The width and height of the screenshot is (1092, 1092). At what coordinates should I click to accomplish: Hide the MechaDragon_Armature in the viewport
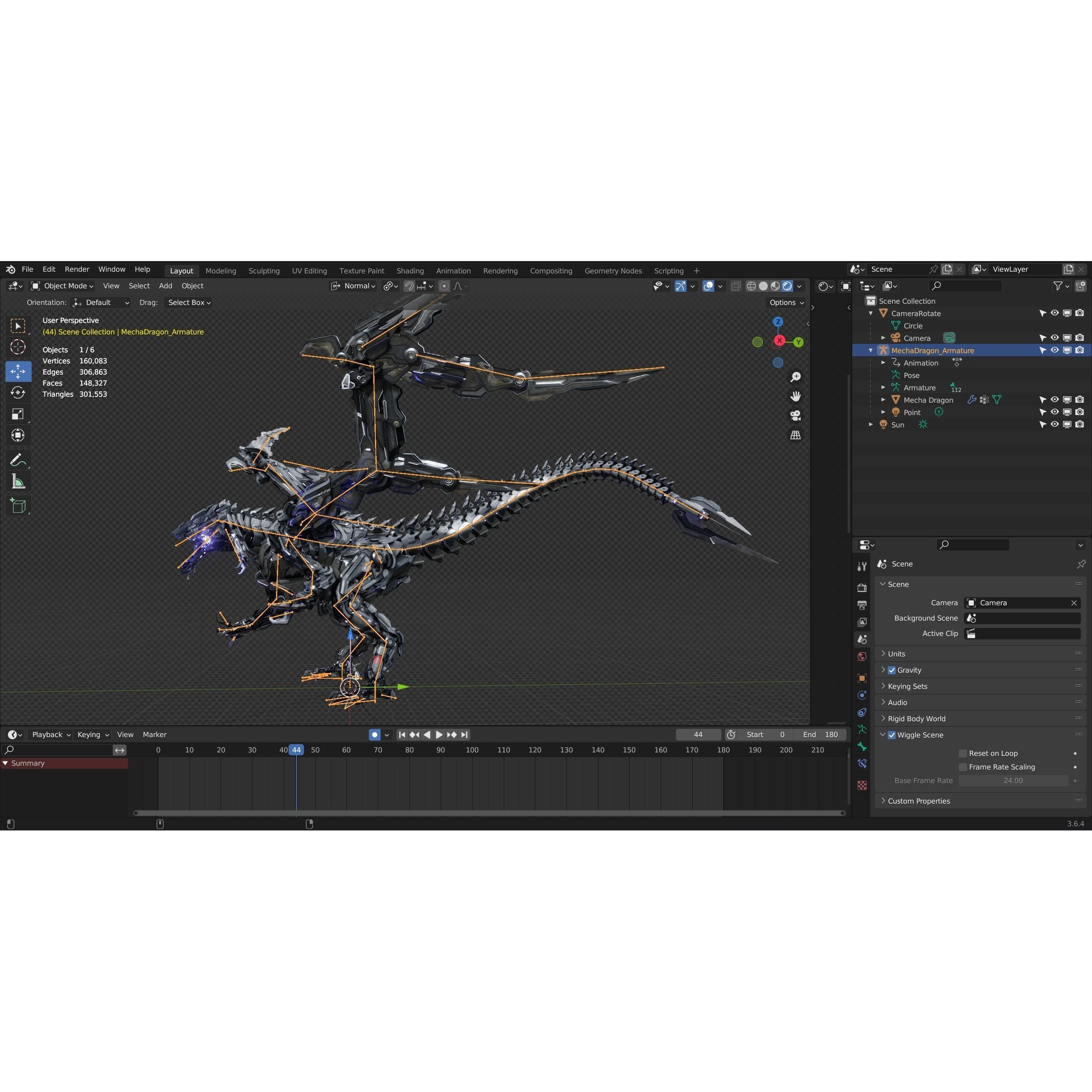tap(1054, 351)
